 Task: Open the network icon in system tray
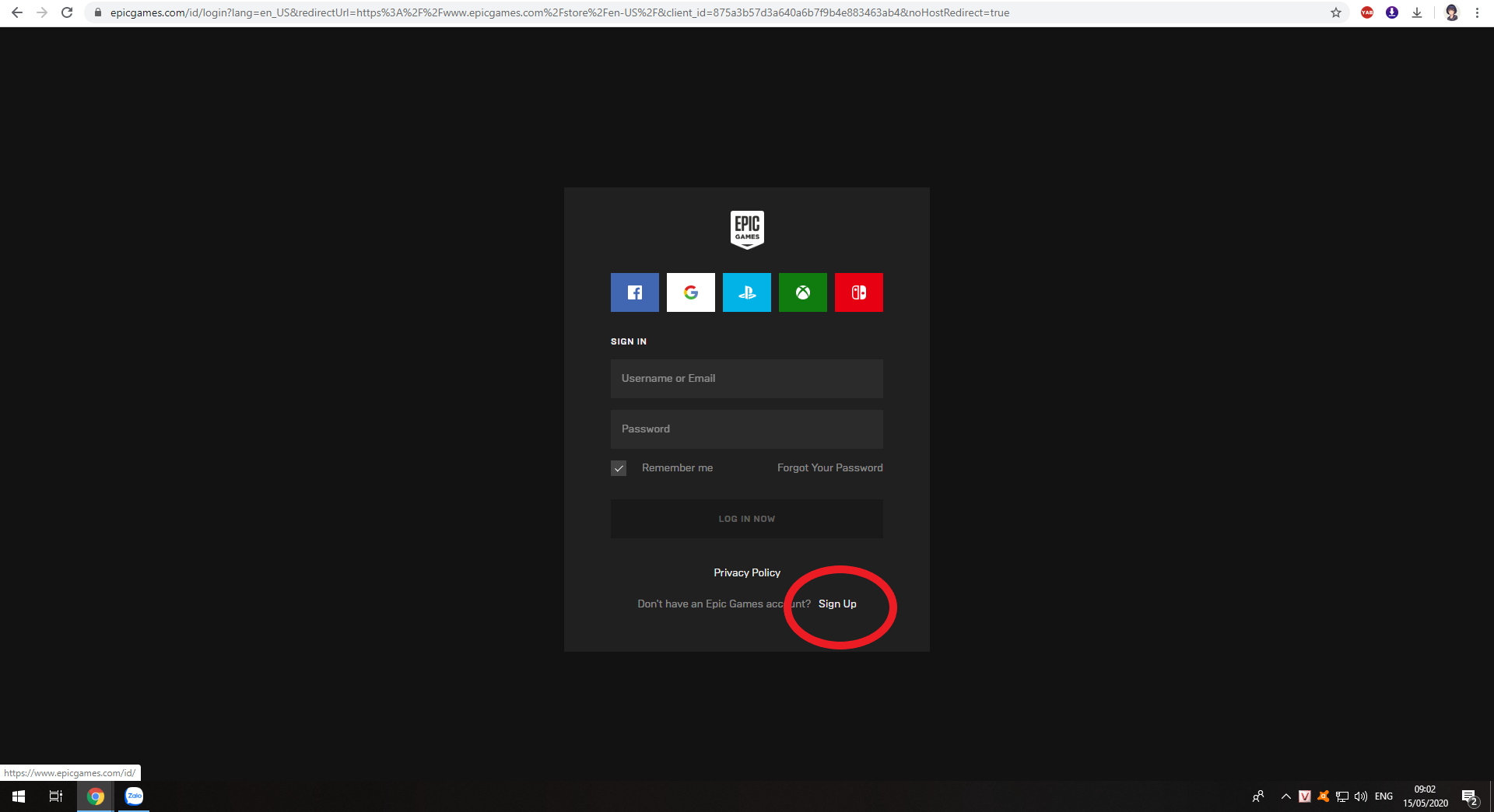tap(1342, 796)
